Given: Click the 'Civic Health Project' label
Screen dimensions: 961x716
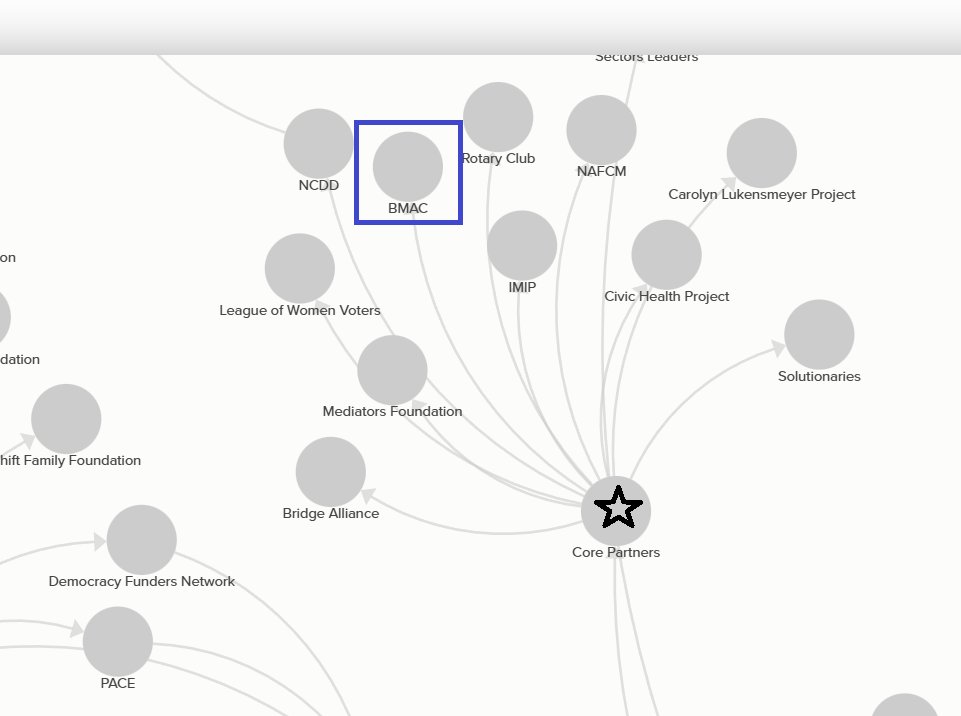Looking at the screenshot, I should click(667, 296).
